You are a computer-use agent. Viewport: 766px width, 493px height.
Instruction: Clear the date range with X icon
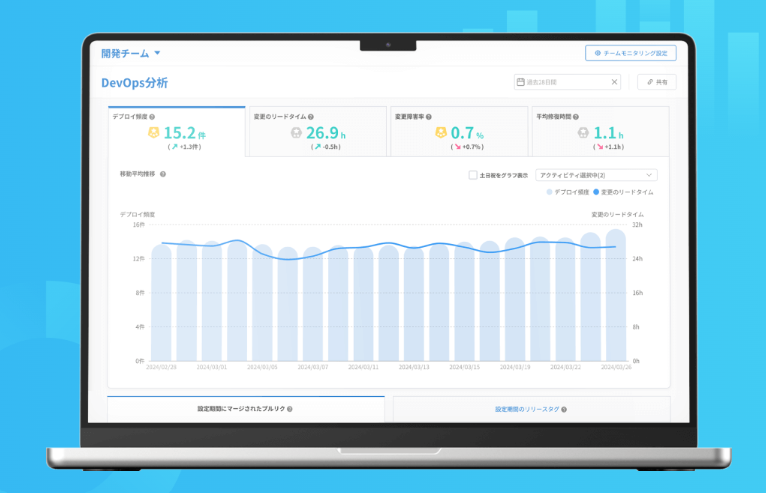pyautogui.click(x=614, y=82)
